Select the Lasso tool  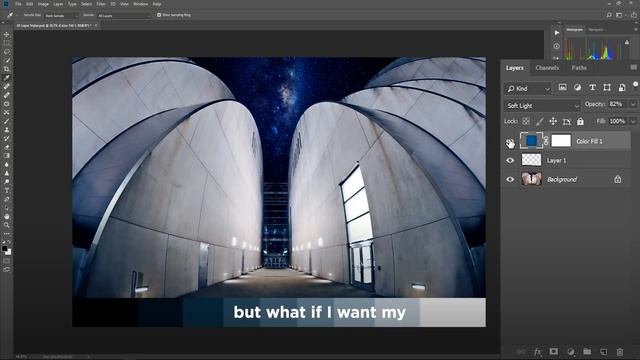[7, 52]
